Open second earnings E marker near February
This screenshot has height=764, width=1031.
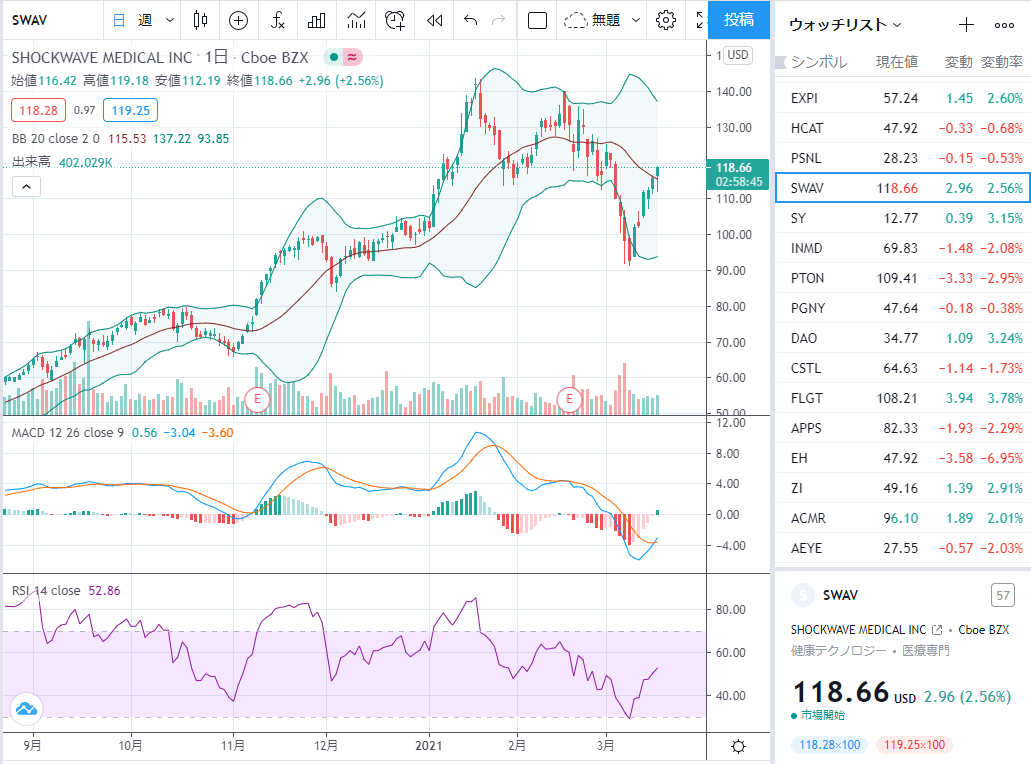[569, 398]
